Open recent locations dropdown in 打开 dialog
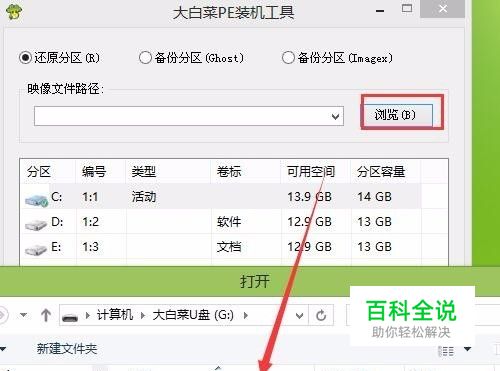This screenshot has height=371, width=500. (23, 315)
